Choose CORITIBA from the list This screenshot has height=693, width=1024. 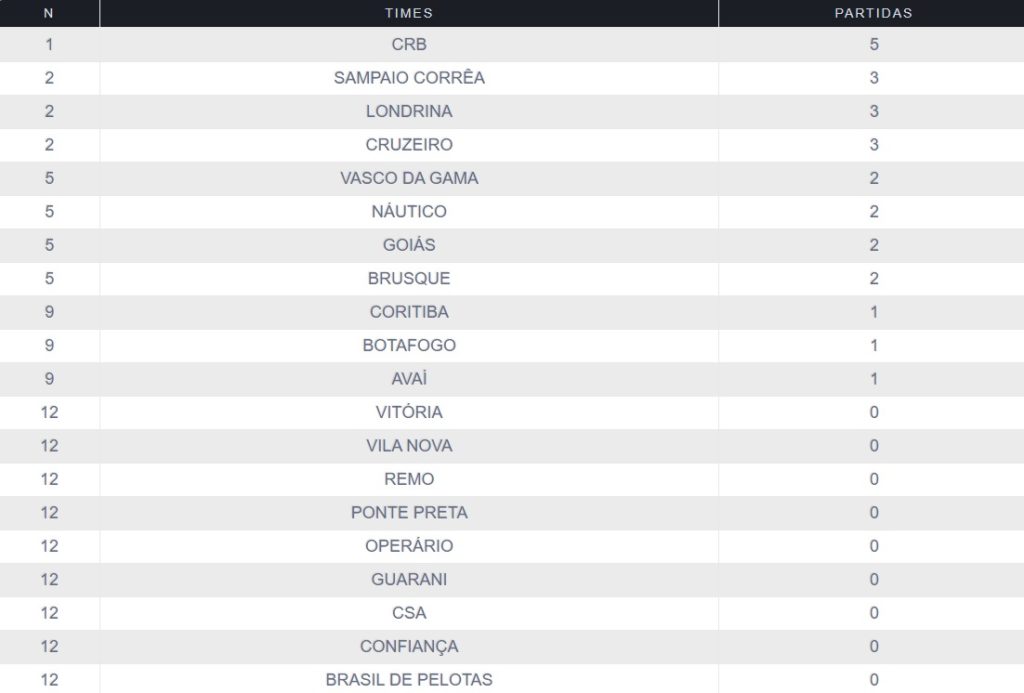pos(409,312)
